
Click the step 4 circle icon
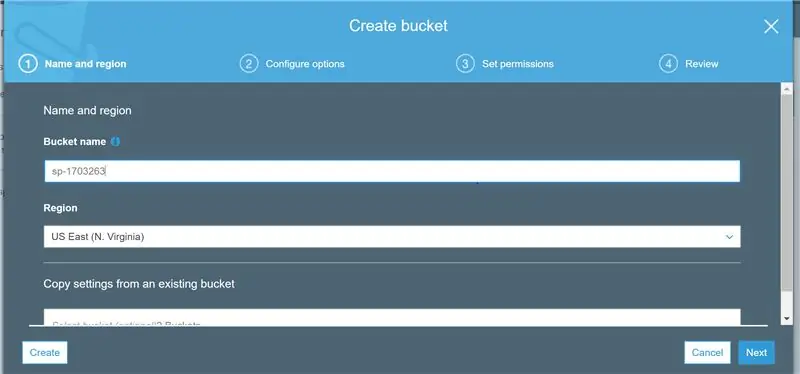668,64
